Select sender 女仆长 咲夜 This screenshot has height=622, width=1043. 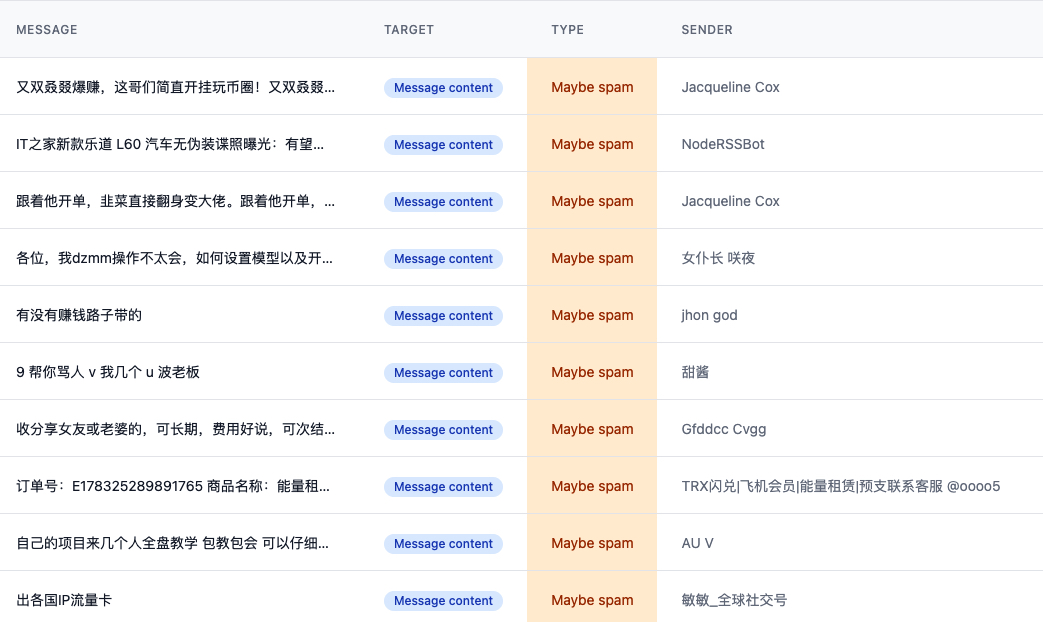click(718, 258)
